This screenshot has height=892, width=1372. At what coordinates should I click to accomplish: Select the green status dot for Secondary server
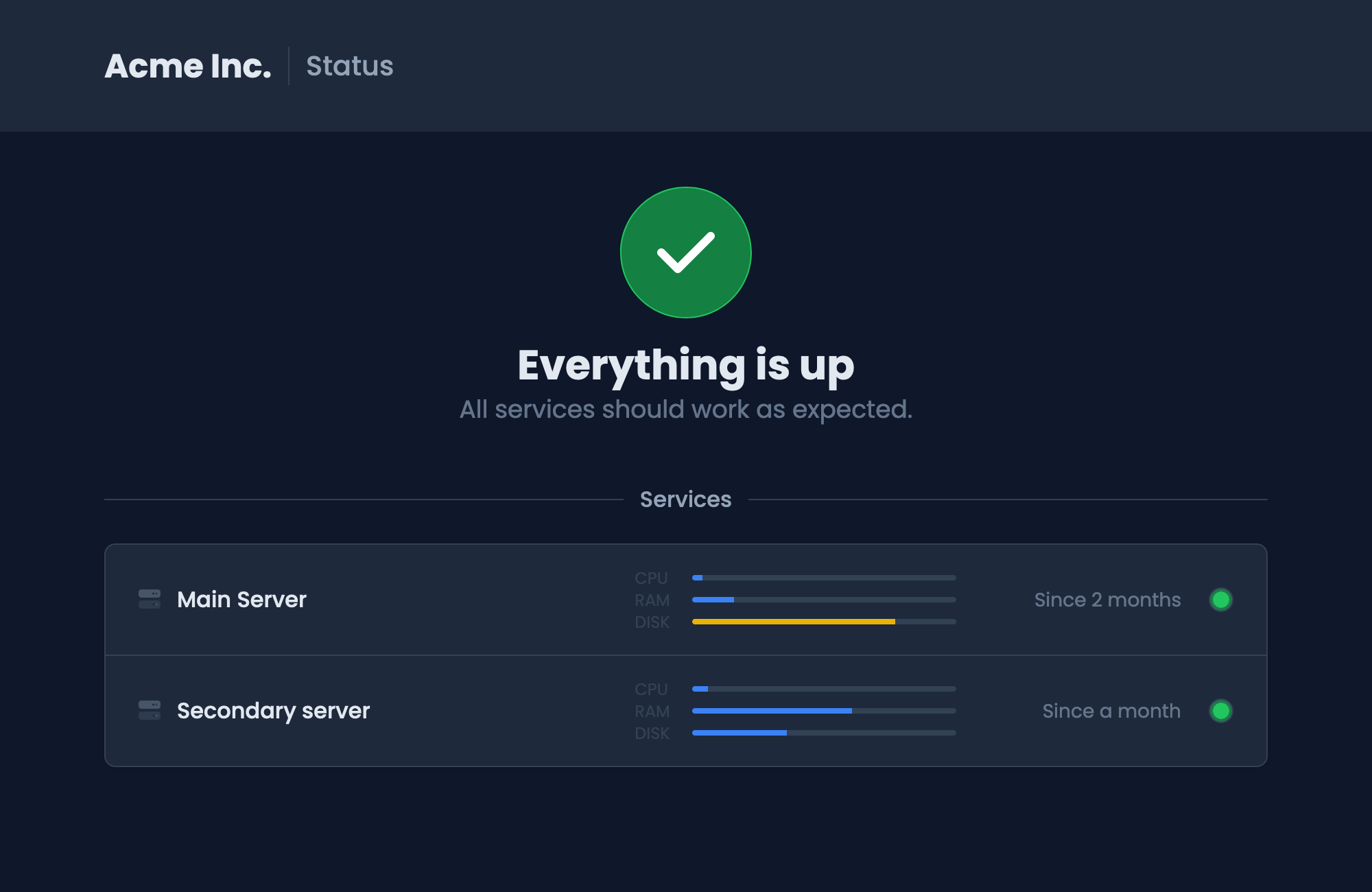(1222, 711)
